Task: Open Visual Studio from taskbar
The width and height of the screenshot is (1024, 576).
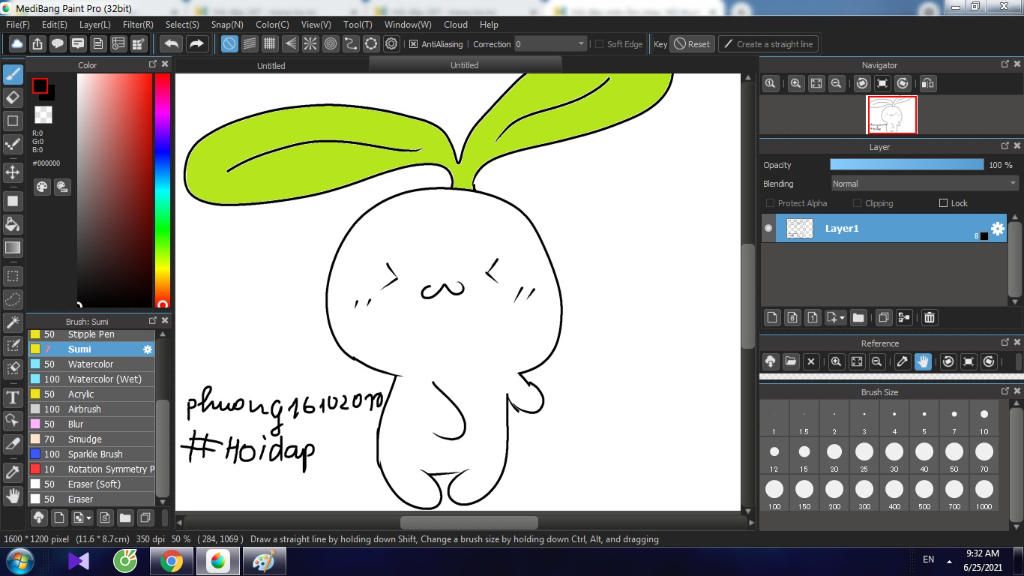Action: (78, 561)
